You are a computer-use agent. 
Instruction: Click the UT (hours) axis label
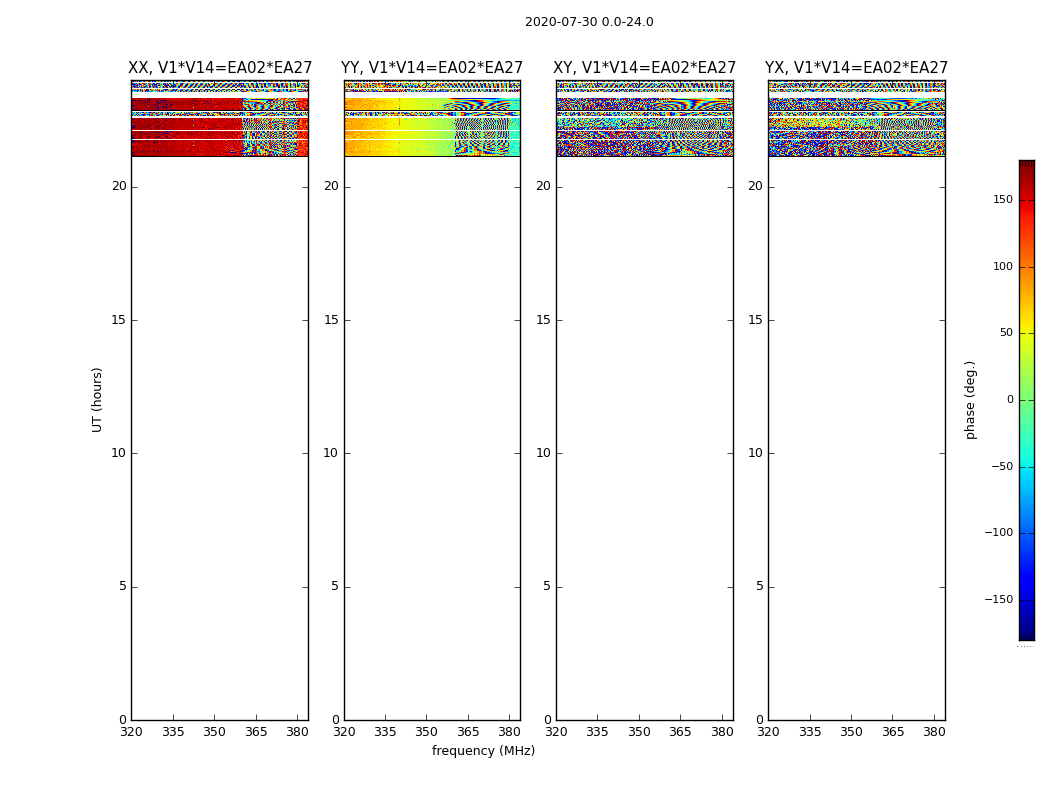tap(98, 399)
